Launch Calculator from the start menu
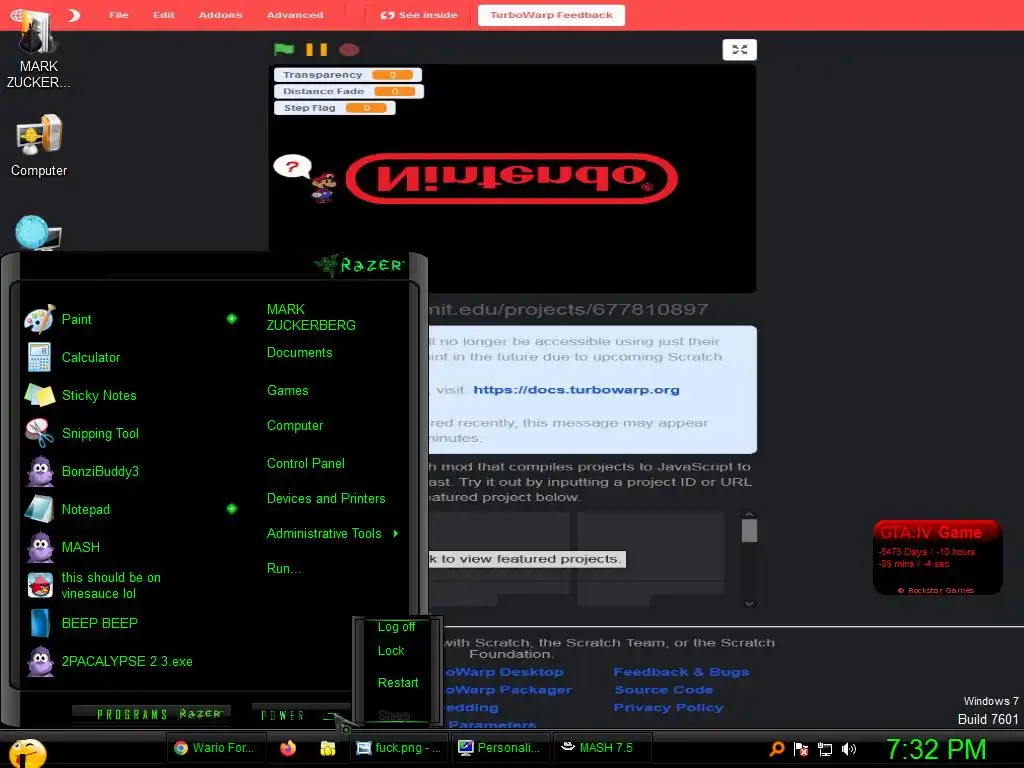1024x768 pixels. (72, 357)
